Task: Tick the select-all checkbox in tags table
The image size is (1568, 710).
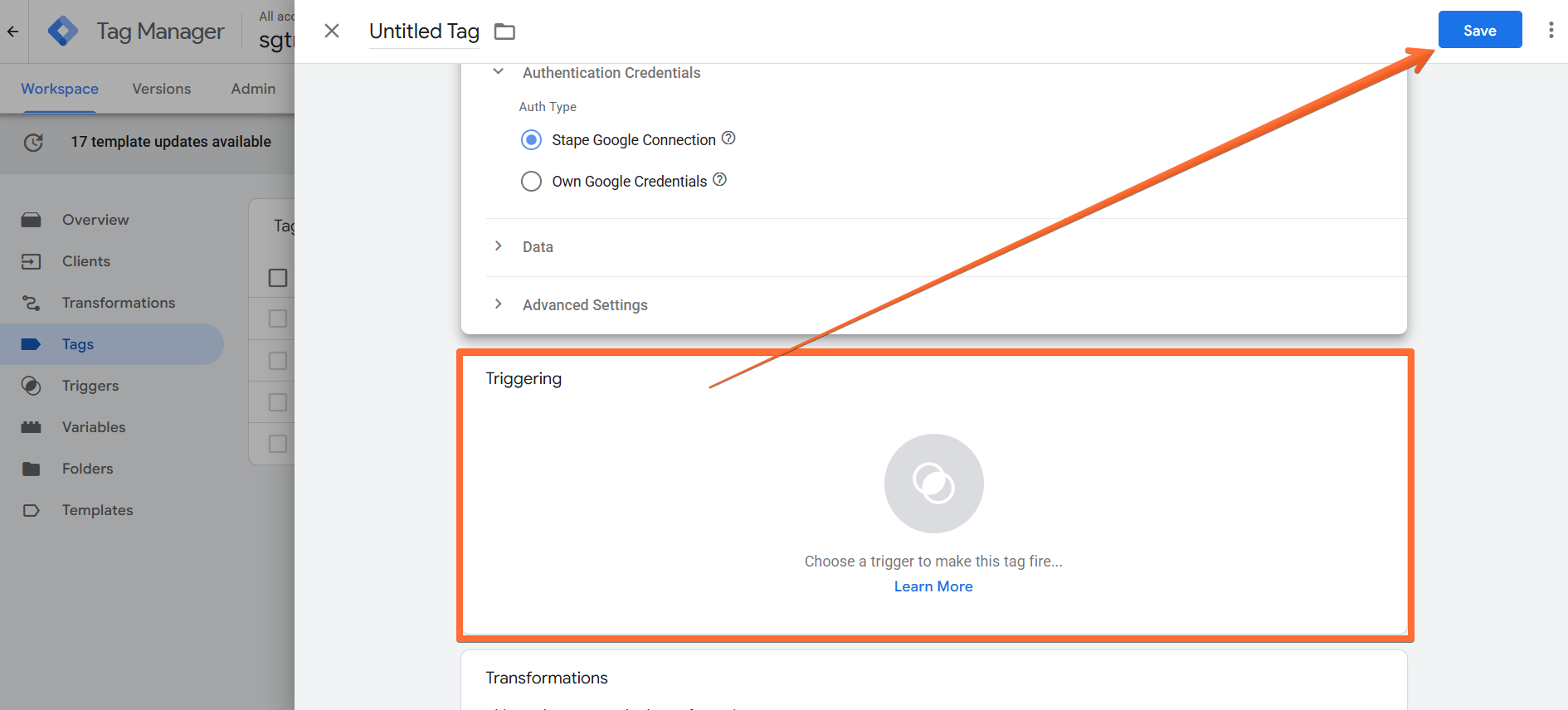Action: 278,278
